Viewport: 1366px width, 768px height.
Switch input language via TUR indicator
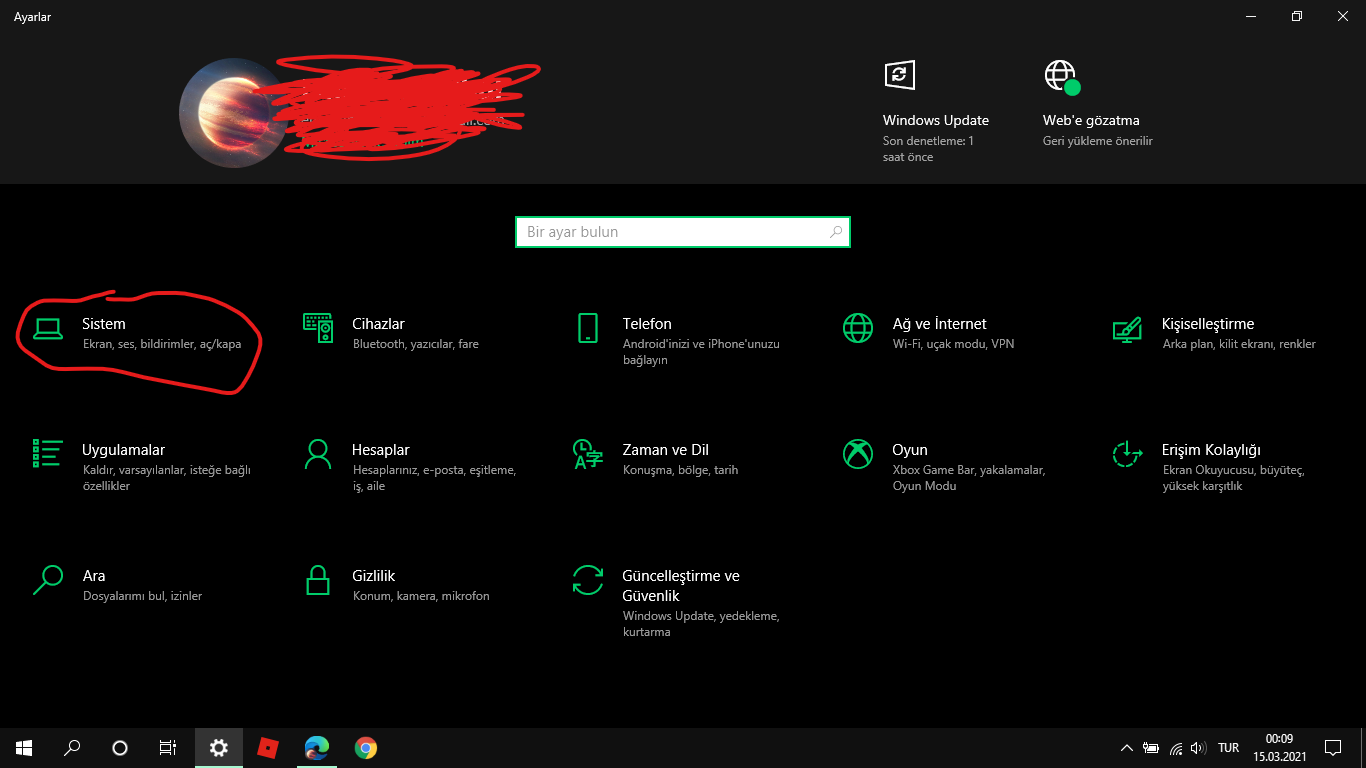(x=1229, y=748)
